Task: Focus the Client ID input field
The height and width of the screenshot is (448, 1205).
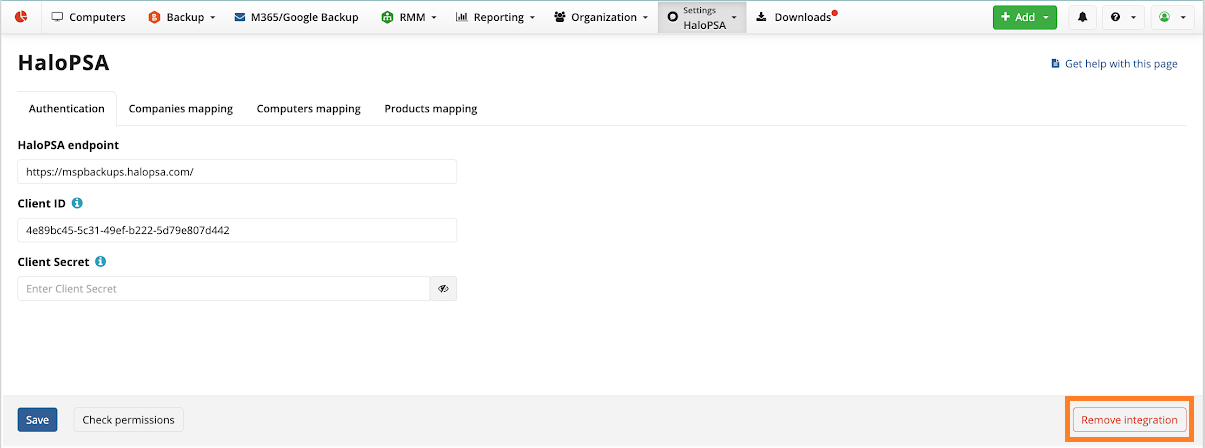Action: (x=237, y=230)
